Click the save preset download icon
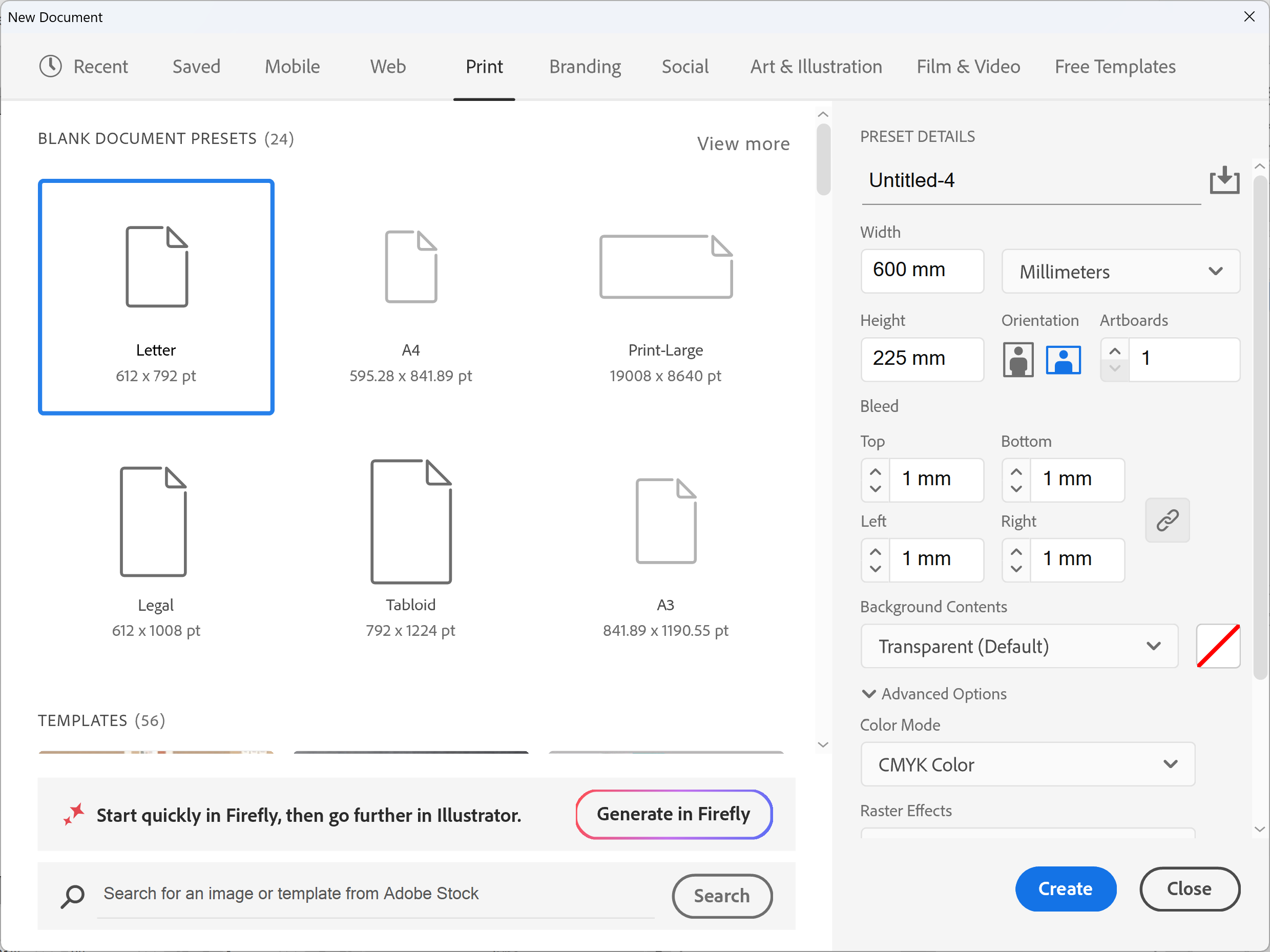Image resolution: width=1270 pixels, height=952 pixels. (x=1224, y=180)
